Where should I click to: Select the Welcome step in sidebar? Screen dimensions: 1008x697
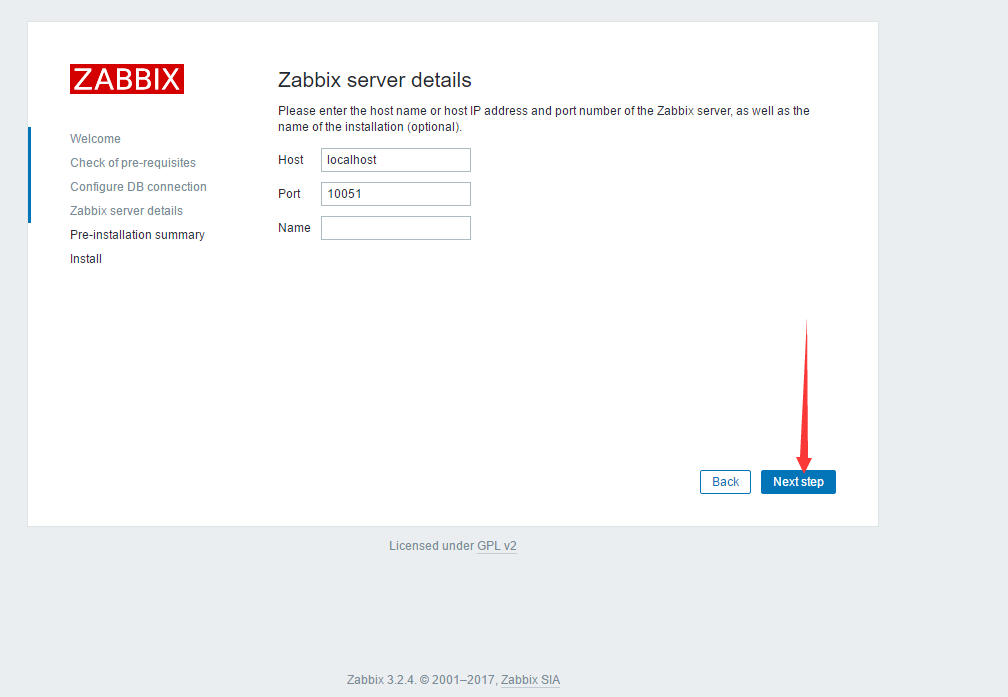coord(95,139)
